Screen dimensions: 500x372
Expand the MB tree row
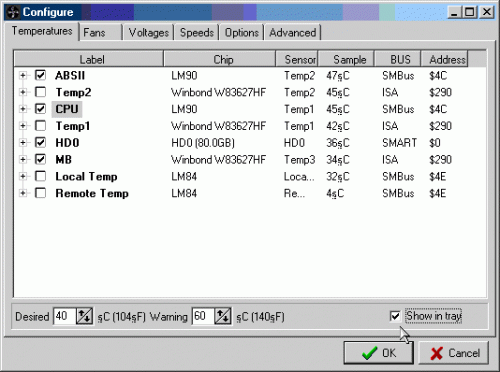point(23,159)
